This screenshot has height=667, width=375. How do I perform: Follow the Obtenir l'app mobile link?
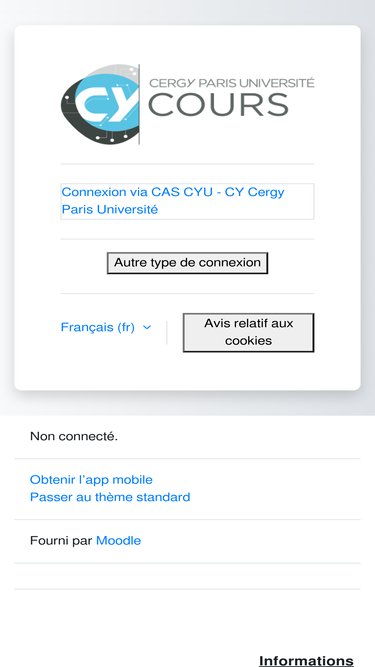(91, 480)
